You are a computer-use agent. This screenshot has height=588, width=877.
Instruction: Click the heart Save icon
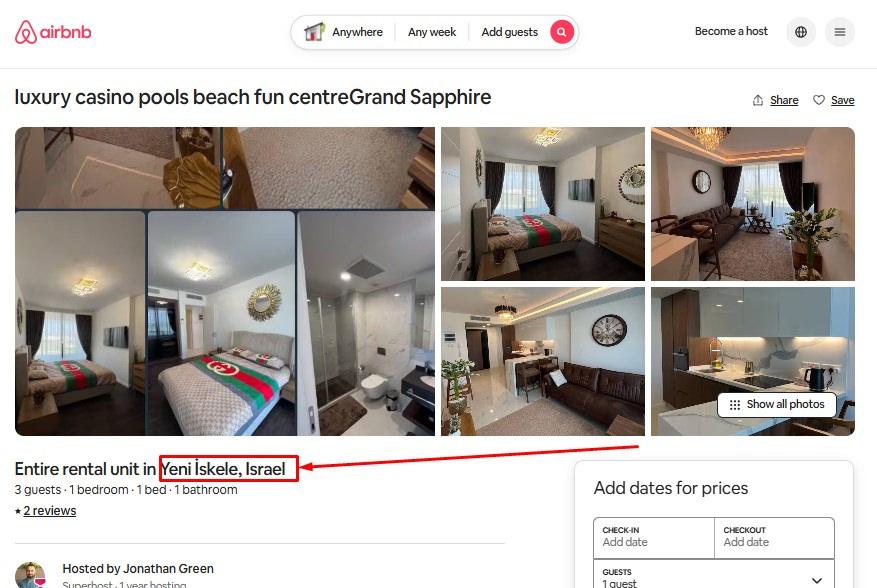pos(819,100)
